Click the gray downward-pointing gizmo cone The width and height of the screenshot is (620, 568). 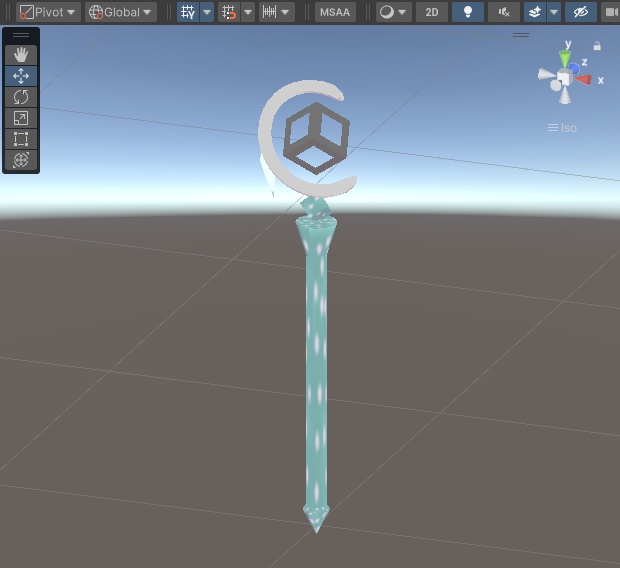(565, 96)
